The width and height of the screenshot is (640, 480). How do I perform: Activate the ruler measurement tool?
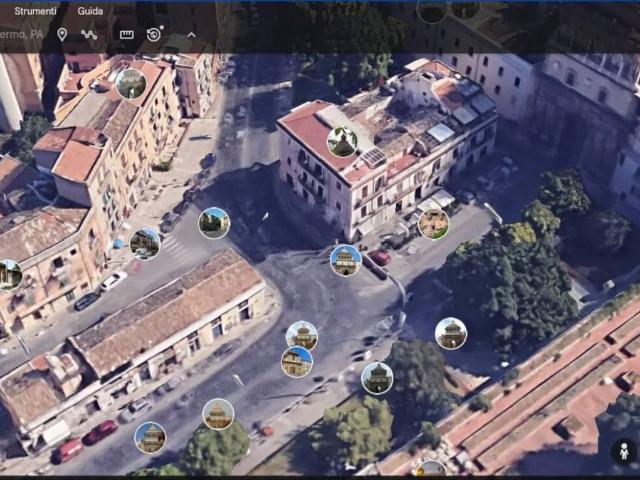tap(126, 34)
